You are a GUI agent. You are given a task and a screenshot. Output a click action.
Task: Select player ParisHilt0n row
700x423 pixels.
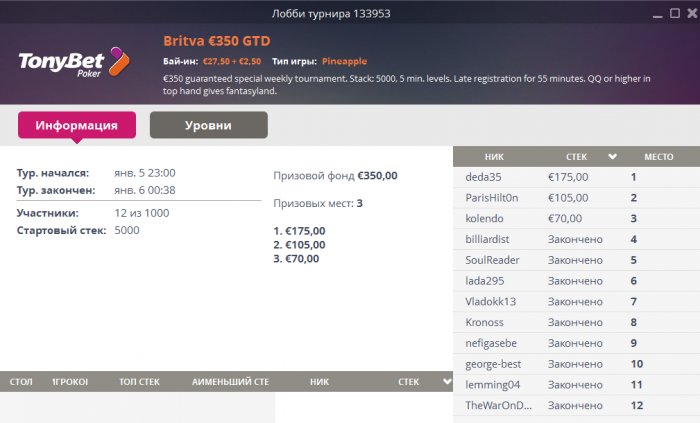576,198
